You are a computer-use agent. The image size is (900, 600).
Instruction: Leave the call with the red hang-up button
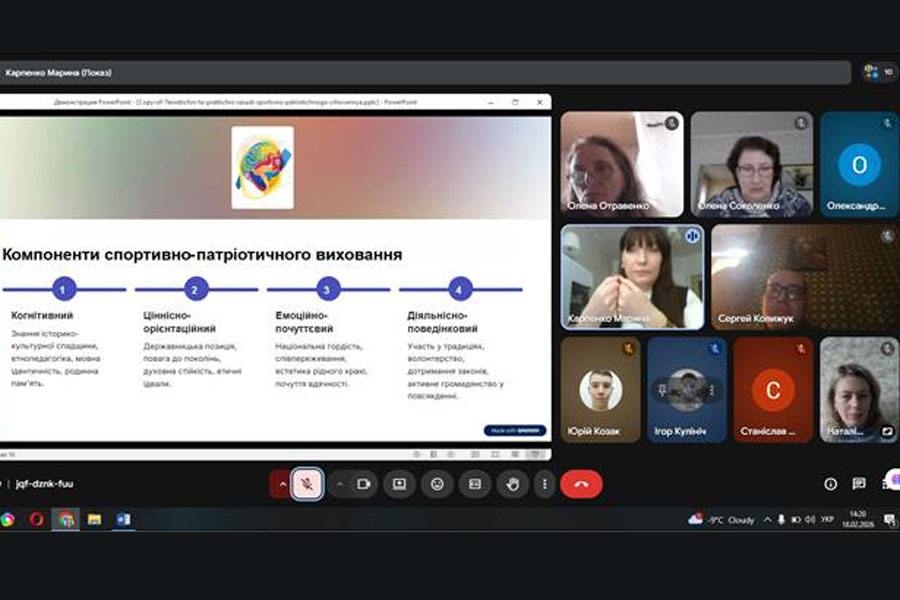pyautogui.click(x=581, y=484)
